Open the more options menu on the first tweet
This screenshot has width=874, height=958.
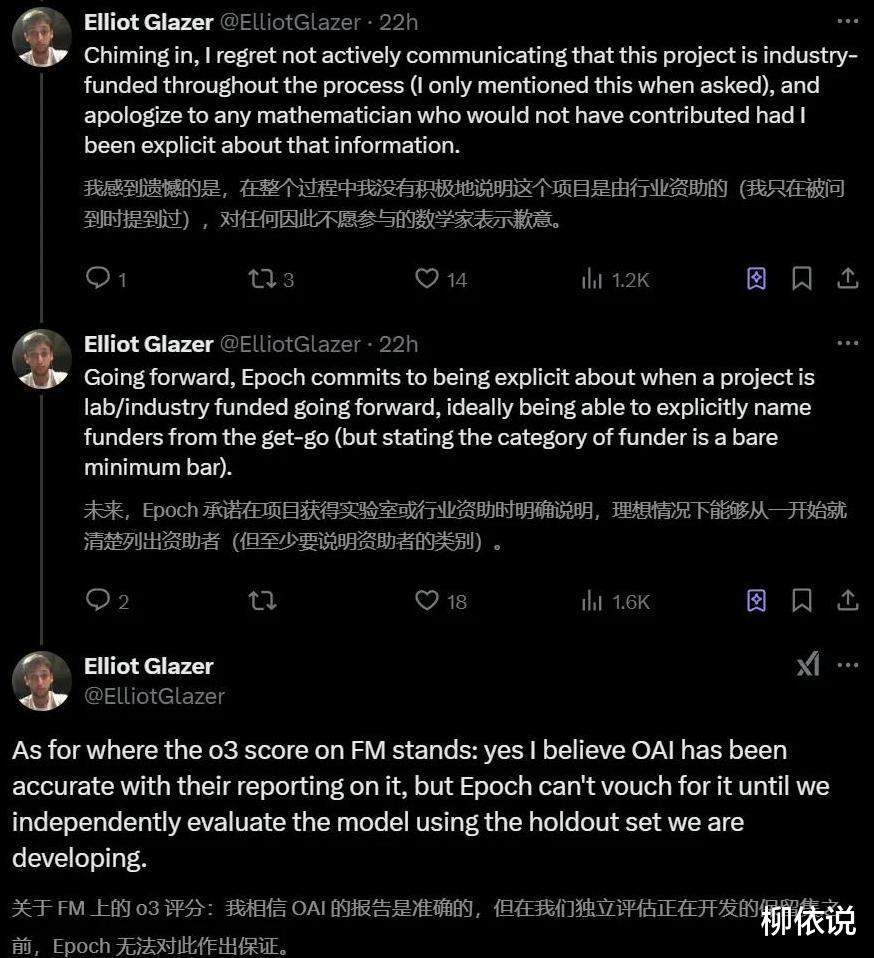[847, 21]
